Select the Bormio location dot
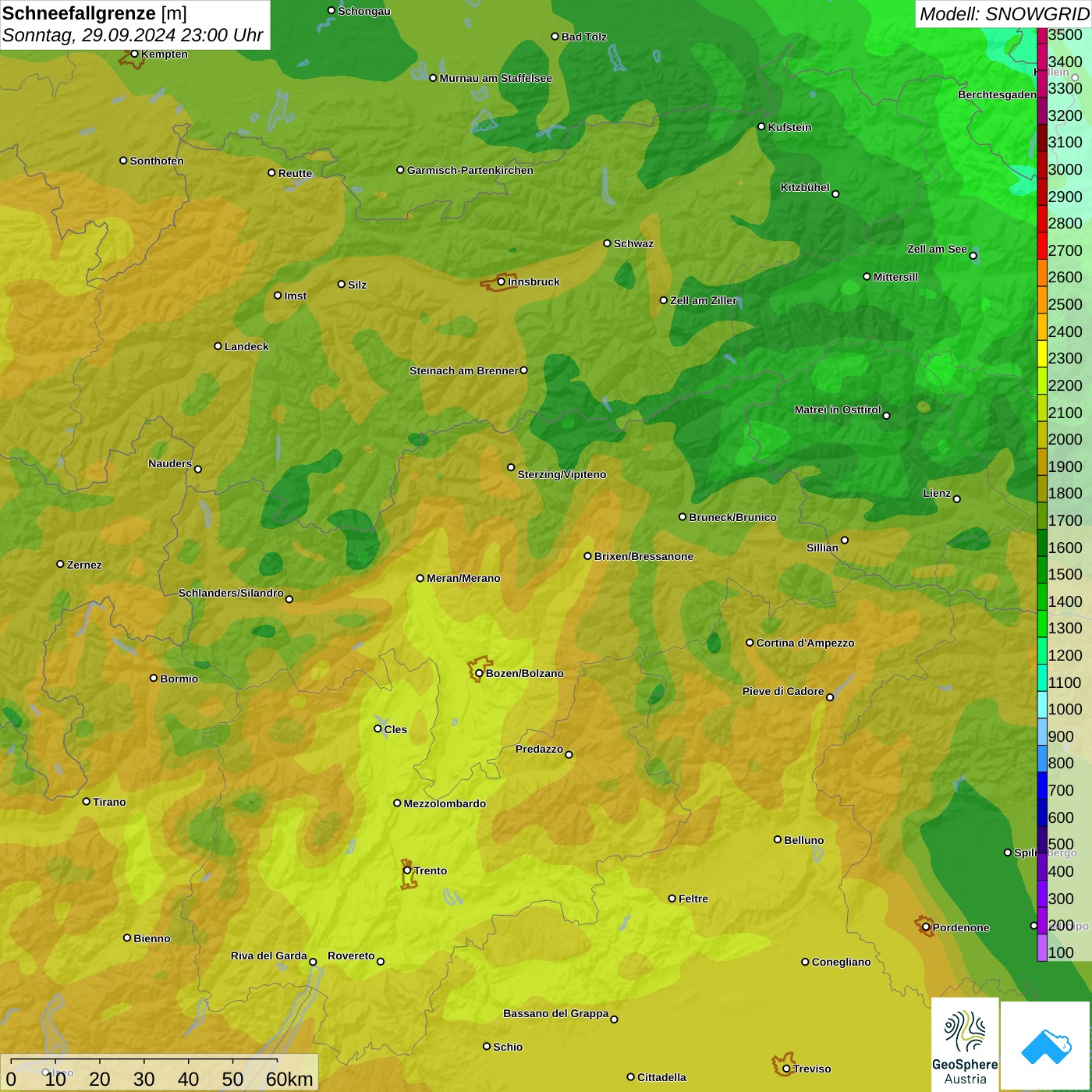This screenshot has width=1092, height=1092. click(x=154, y=678)
